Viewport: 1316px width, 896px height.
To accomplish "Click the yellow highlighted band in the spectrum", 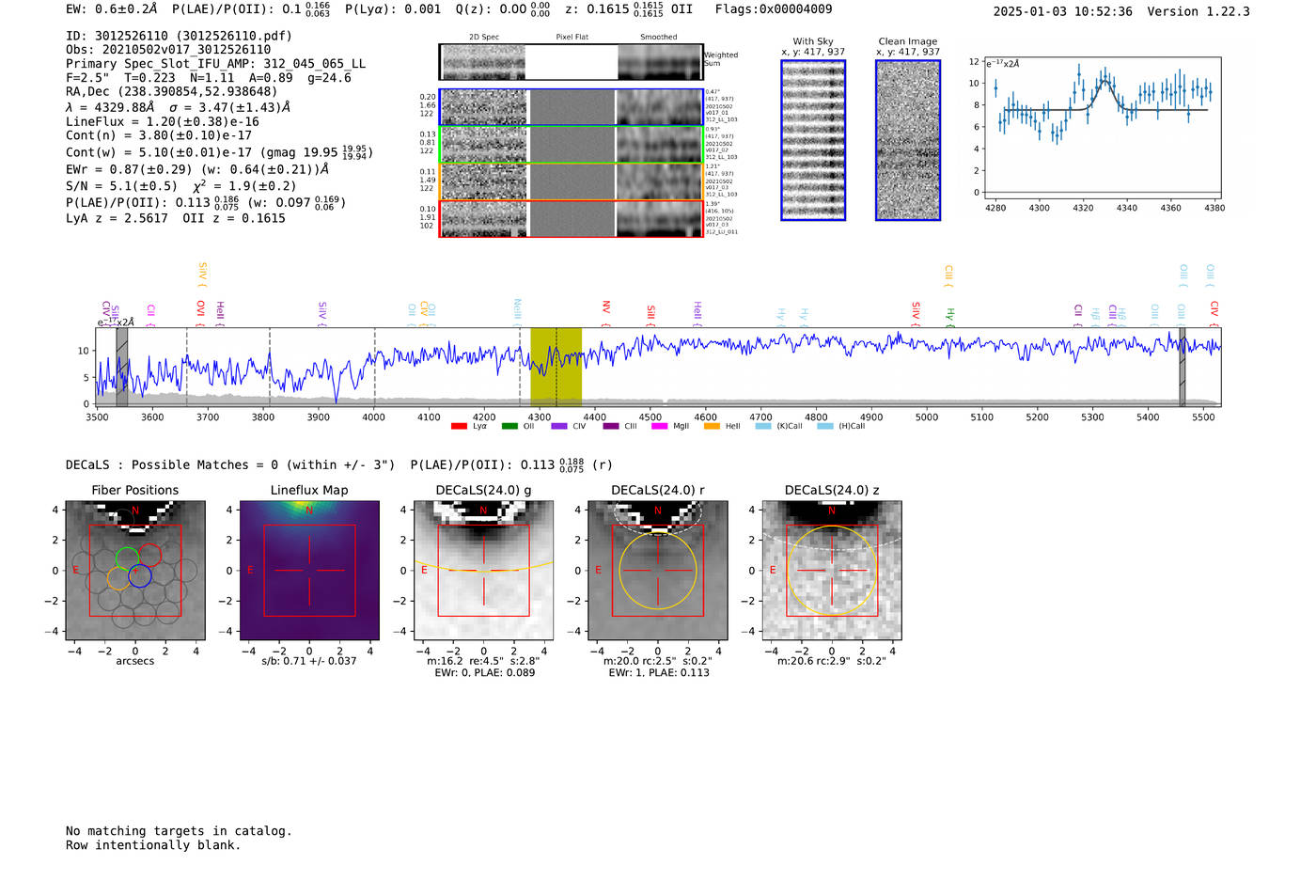I will pyautogui.click(x=556, y=367).
